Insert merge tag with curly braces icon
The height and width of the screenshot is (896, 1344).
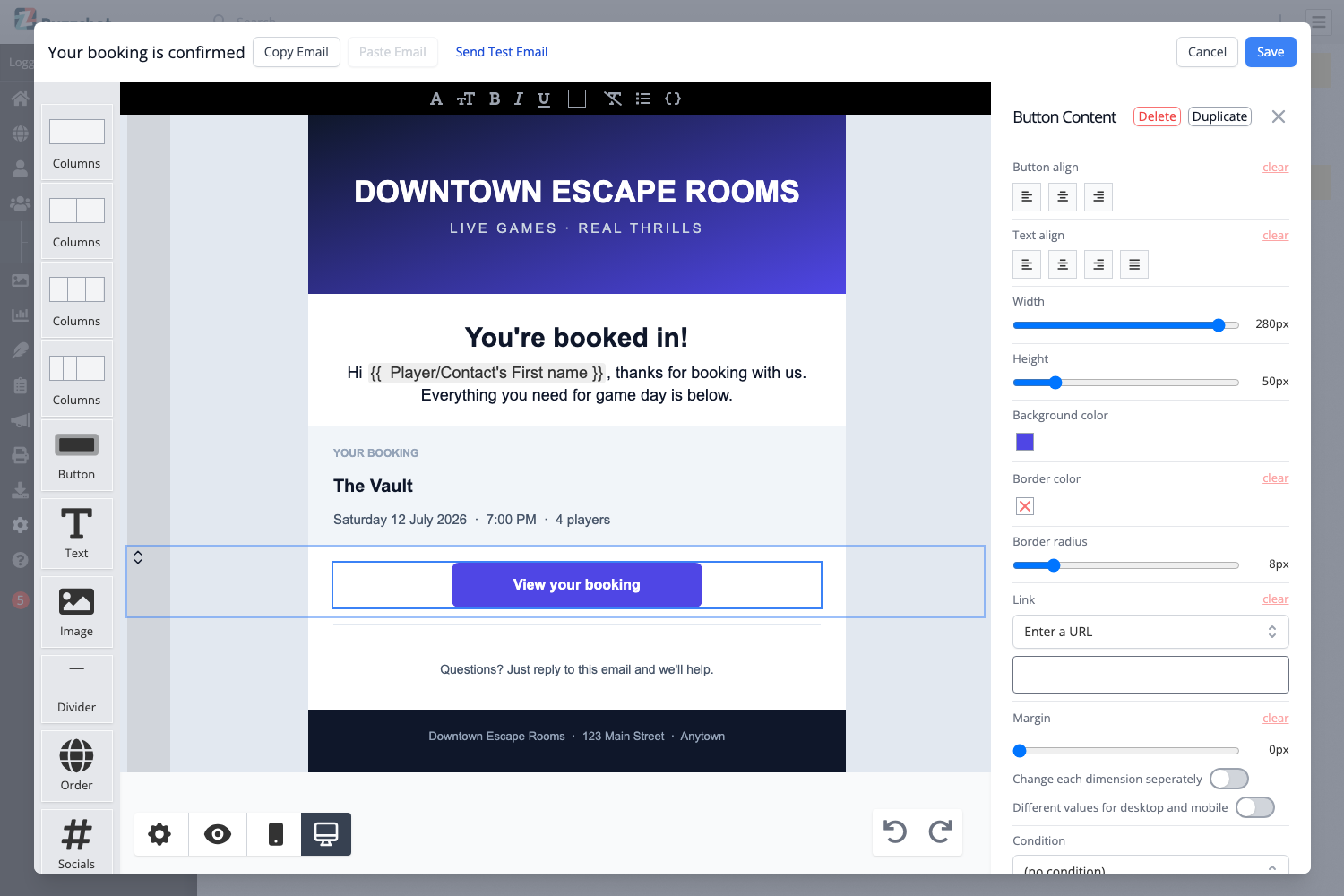[673, 99]
